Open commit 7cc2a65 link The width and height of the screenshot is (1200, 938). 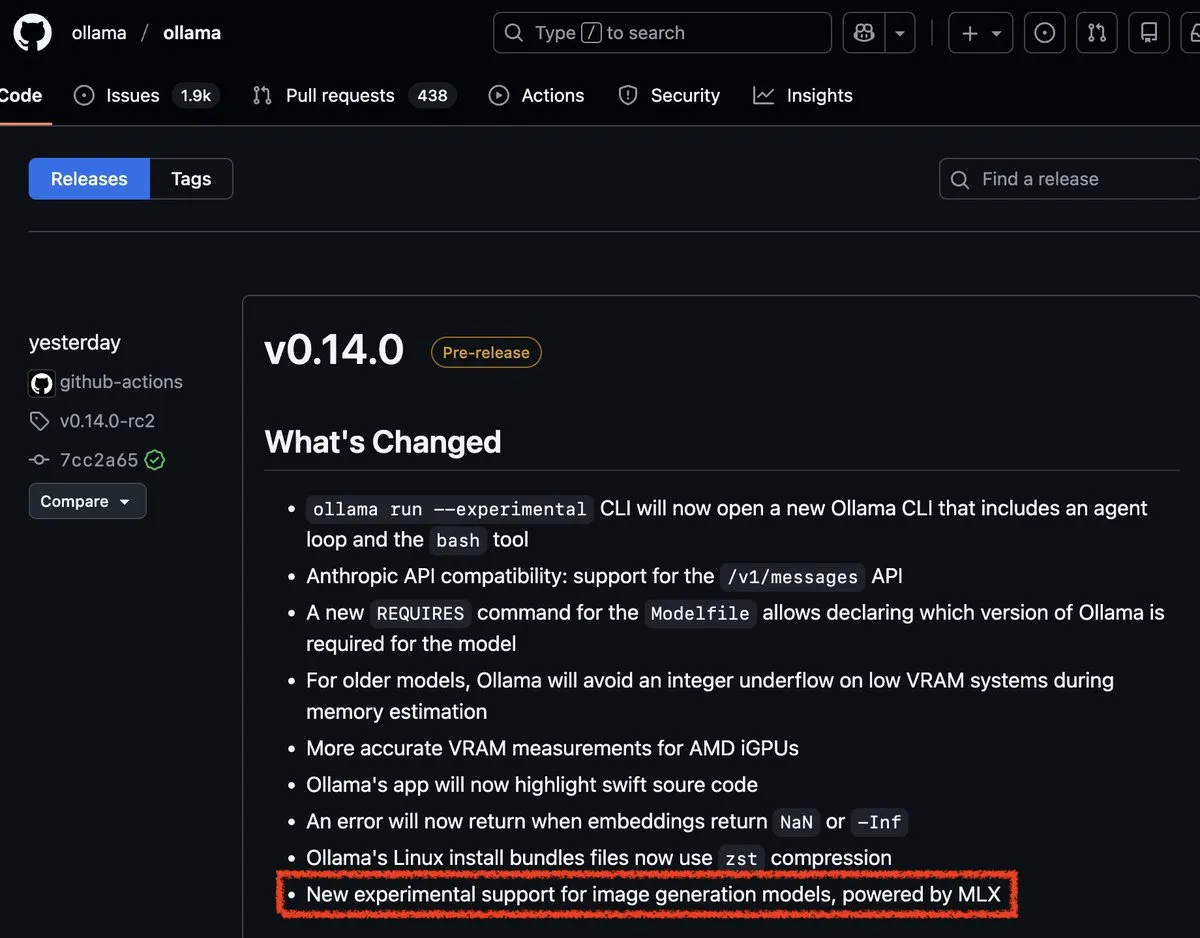99,460
